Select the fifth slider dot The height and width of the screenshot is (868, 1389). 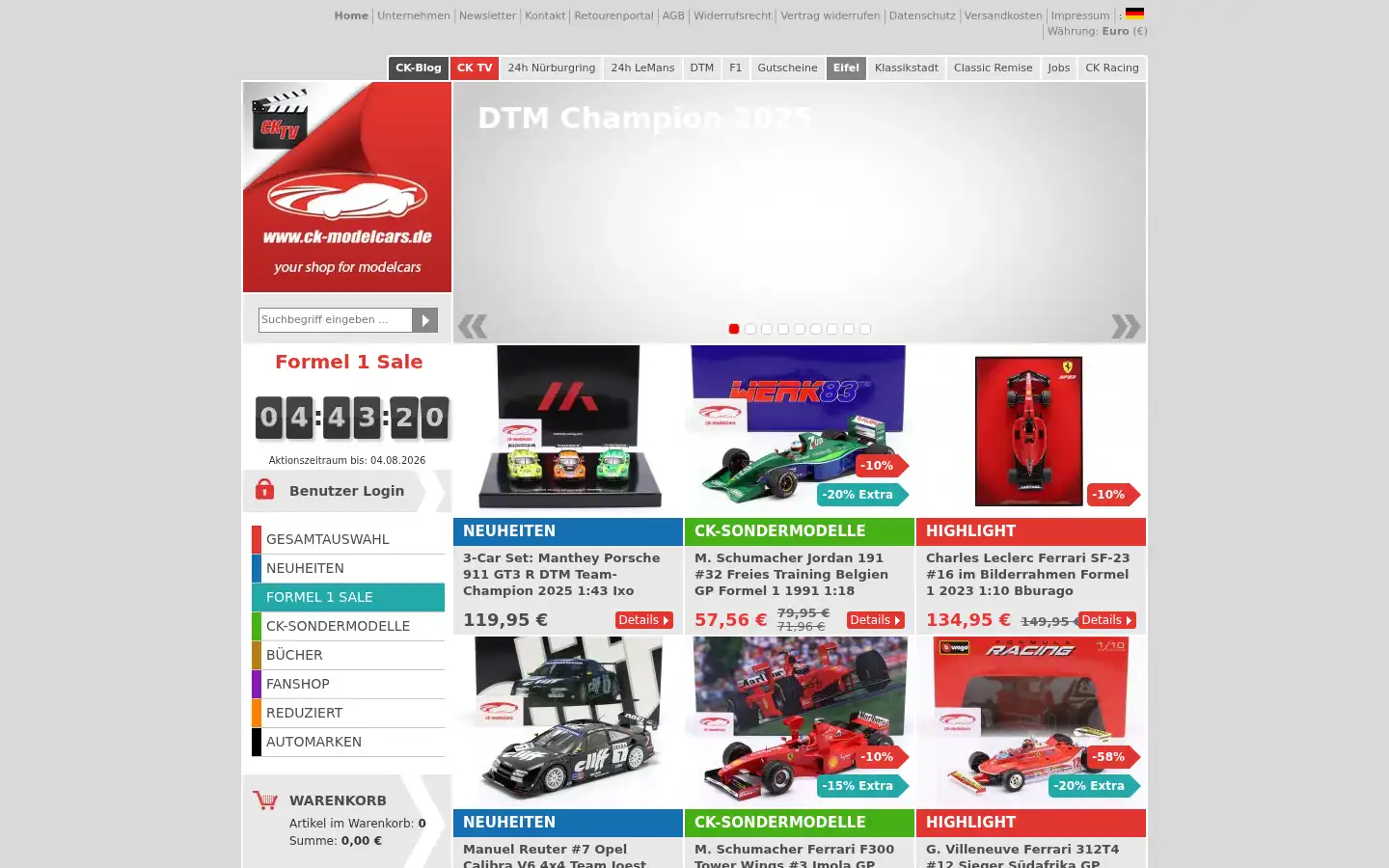coord(800,329)
